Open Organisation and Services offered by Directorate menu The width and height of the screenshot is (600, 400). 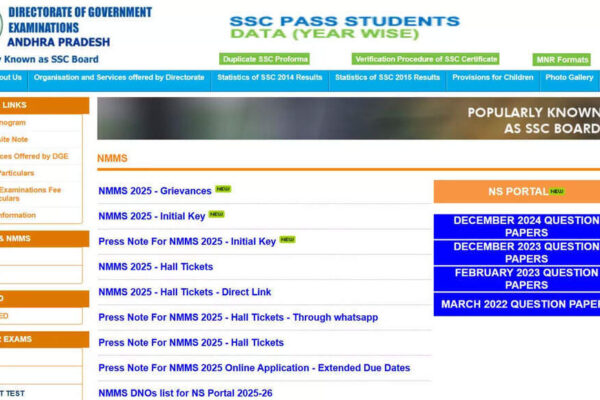point(119,77)
